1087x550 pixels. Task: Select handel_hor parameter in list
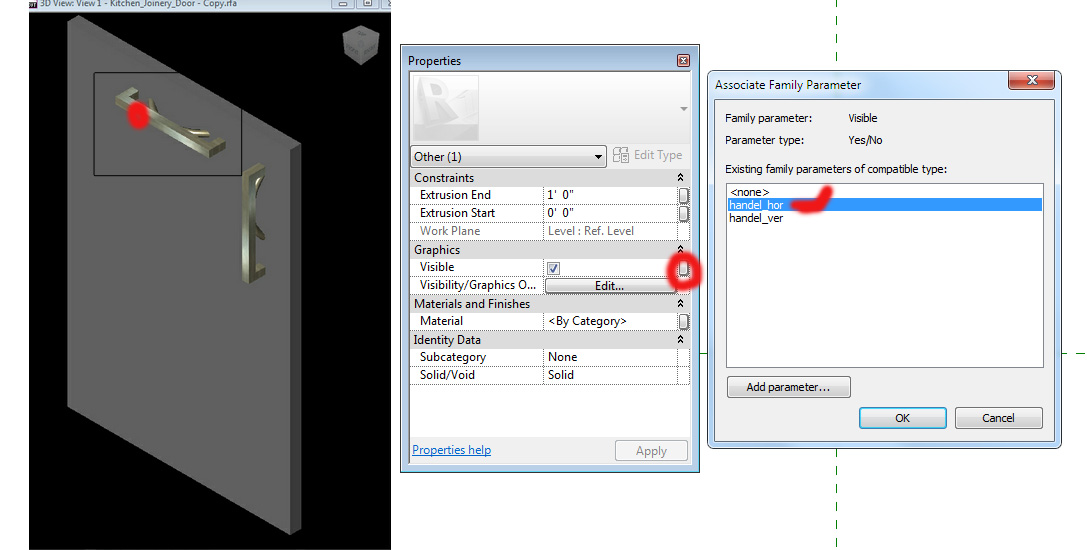pos(885,205)
